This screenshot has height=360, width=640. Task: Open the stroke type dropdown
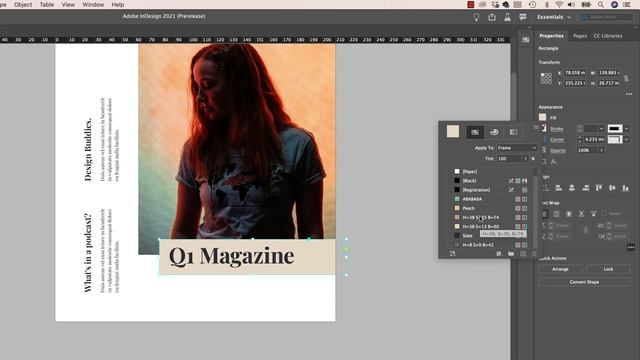[x=627, y=129]
